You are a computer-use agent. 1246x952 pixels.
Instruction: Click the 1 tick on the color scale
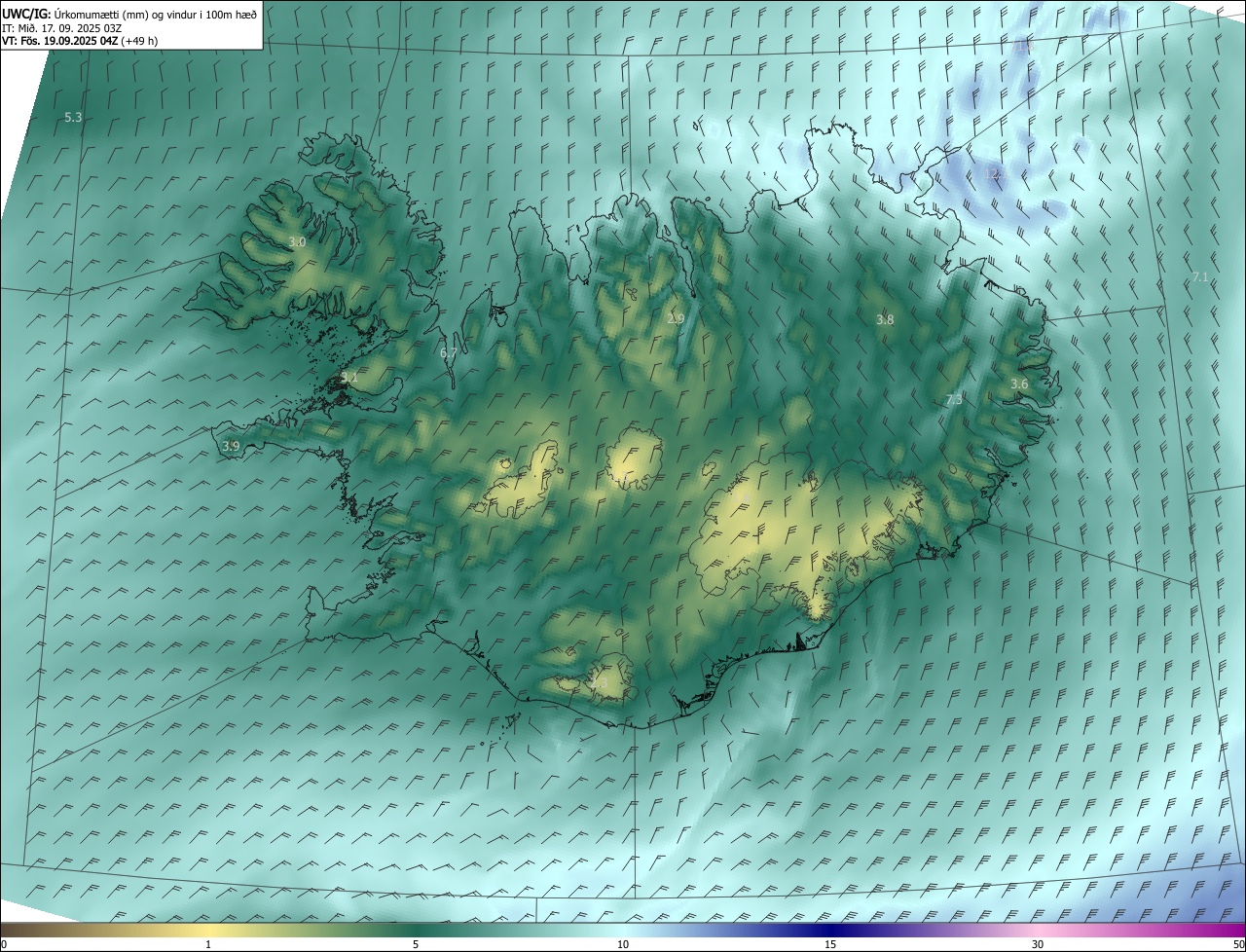pyautogui.click(x=208, y=944)
